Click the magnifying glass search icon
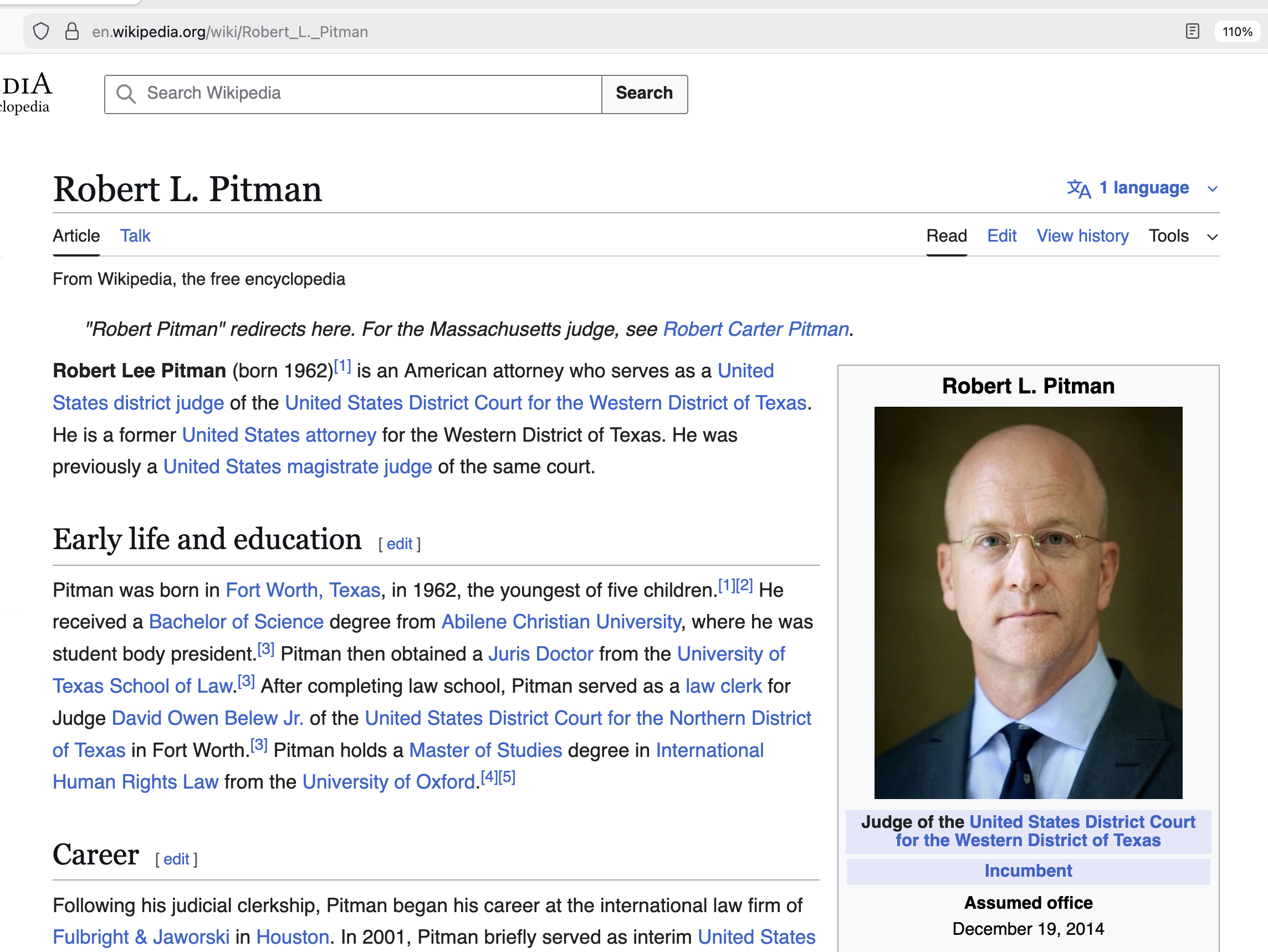This screenshot has height=952, width=1268. tap(126, 94)
